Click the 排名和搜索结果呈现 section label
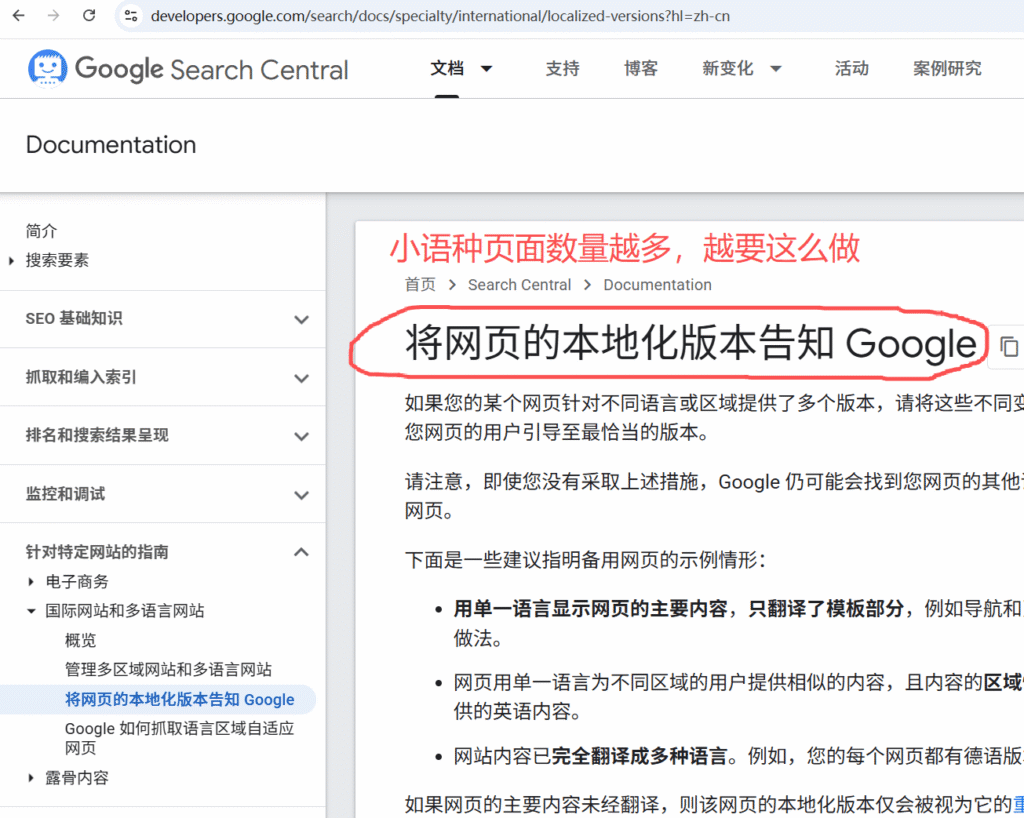The height and width of the screenshot is (818, 1024). coord(97,435)
